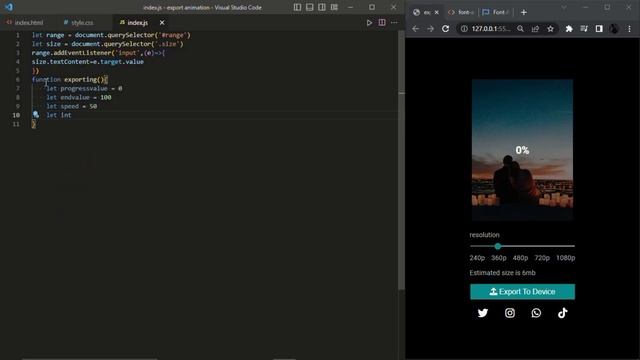Click the 1080p resolution label
The width and height of the screenshot is (640, 360).
[565, 258]
